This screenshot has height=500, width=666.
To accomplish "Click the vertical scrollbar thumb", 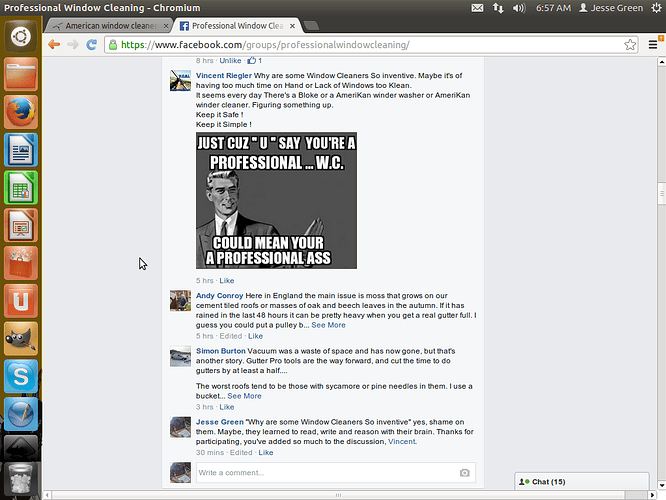I will [661, 194].
